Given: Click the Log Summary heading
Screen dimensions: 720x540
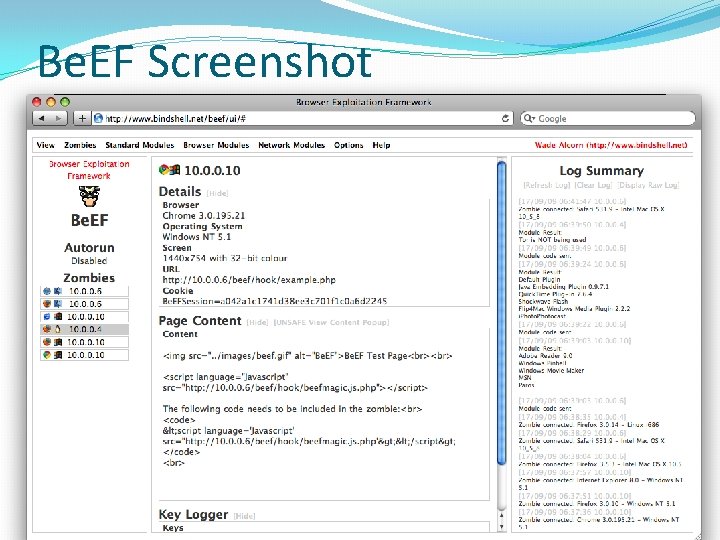Looking at the screenshot, I should point(602,171).
